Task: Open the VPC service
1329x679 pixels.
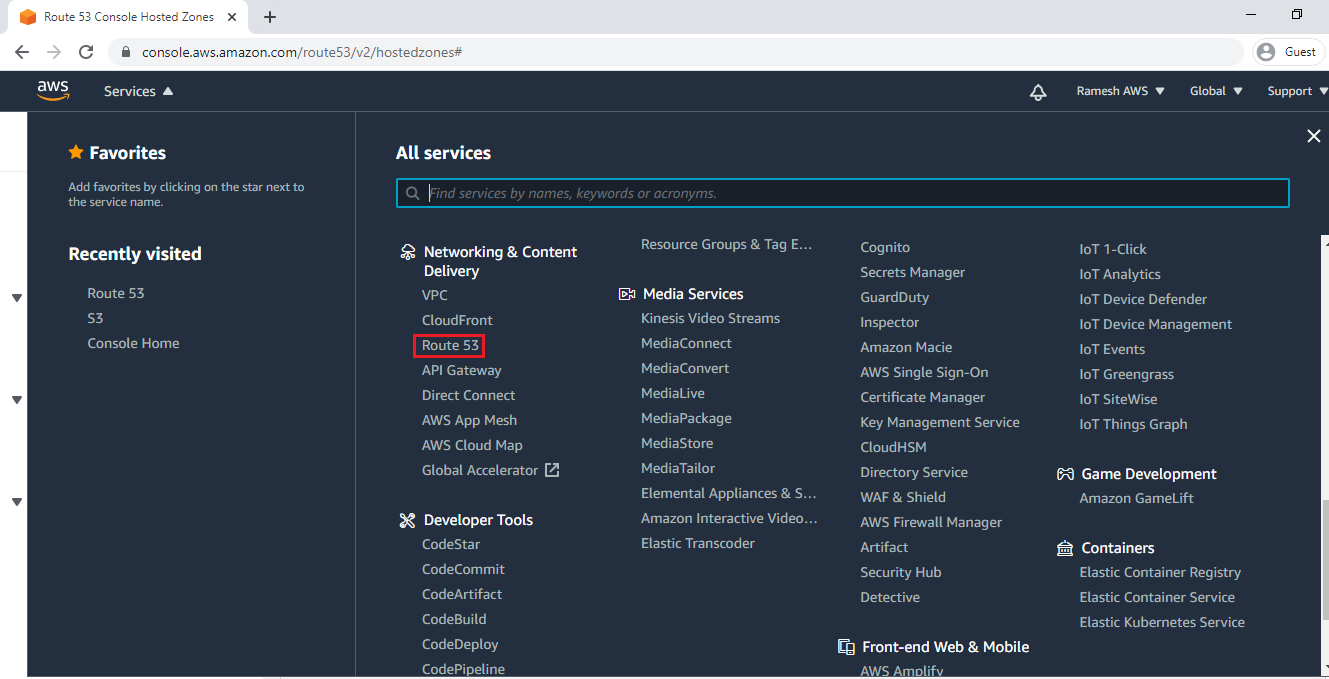Action: (435, 295)
